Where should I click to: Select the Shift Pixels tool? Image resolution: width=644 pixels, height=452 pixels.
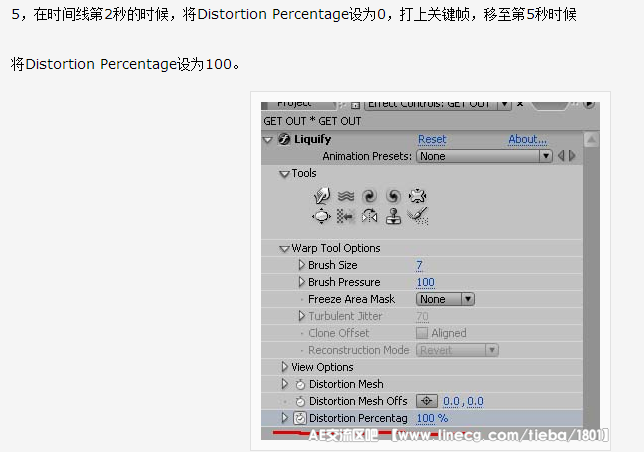pyautogui.click(x=345, y=216)
